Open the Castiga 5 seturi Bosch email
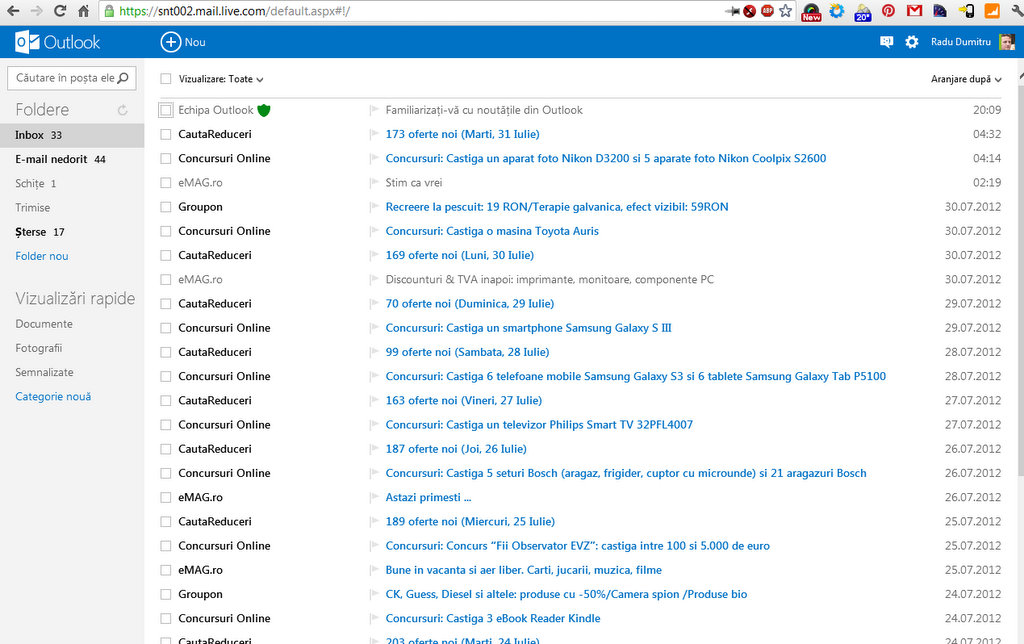The height and width of the screenshot is (644, 1024). click(626, 473)
